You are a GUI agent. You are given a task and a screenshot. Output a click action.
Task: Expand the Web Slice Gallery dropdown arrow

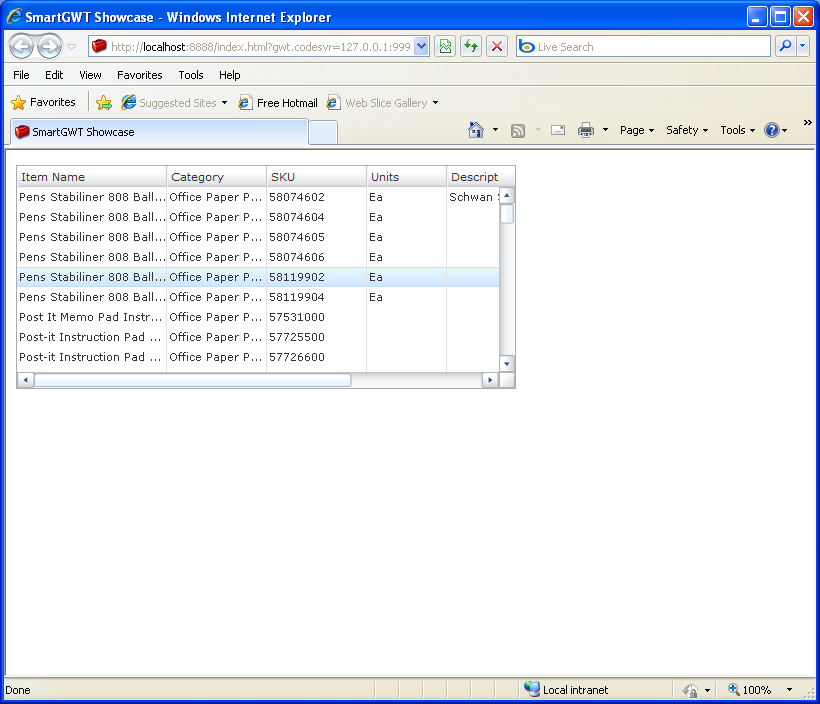click(x=435, y=103)
